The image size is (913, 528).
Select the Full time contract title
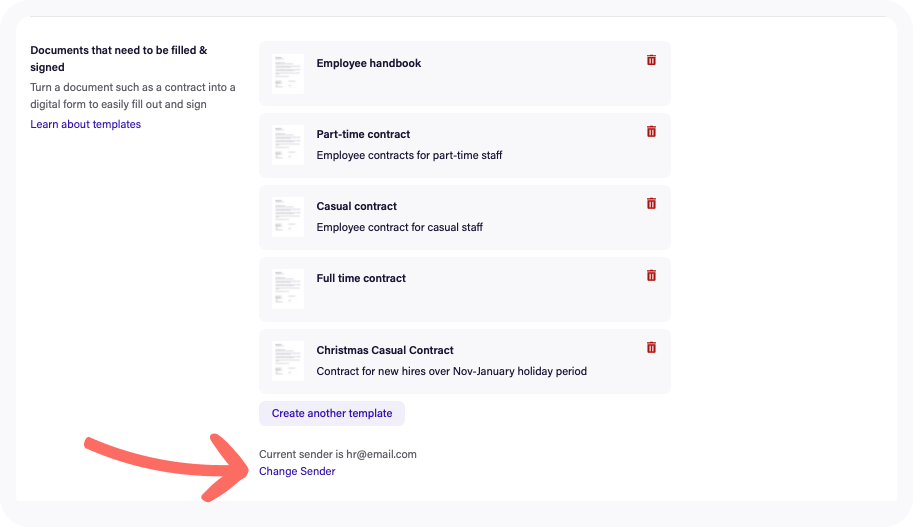[x=361, y=278]
